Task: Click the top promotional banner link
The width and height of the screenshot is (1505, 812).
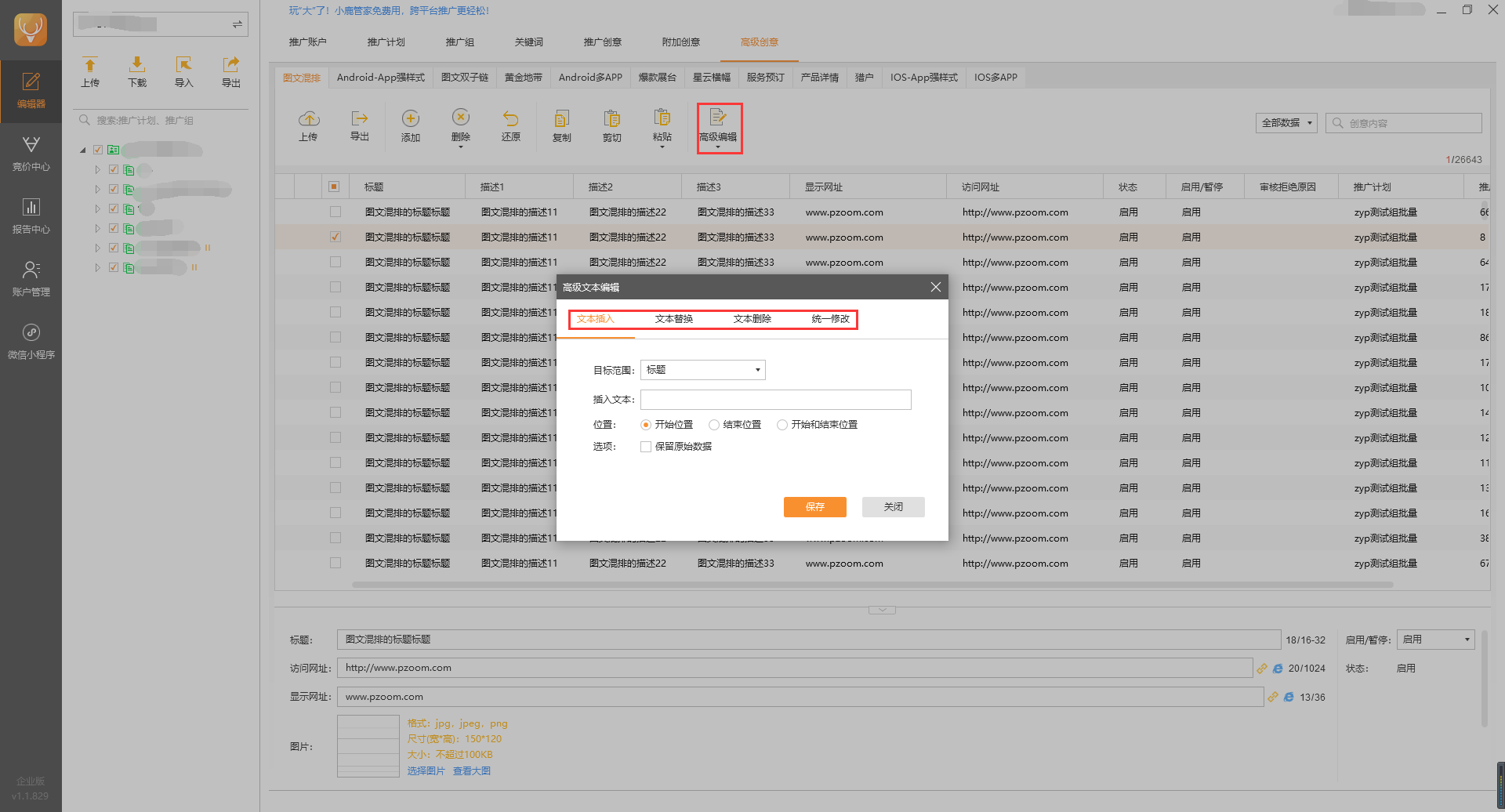Action: point(389,11)
